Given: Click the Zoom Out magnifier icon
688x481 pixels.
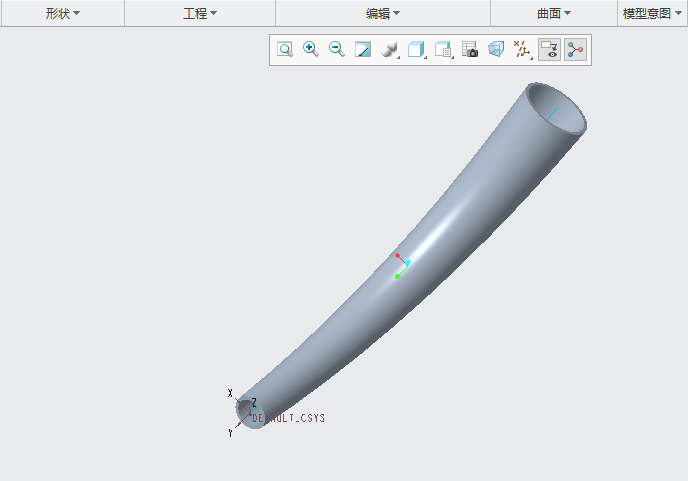Looking at the screenshot, I should [337, 49].
